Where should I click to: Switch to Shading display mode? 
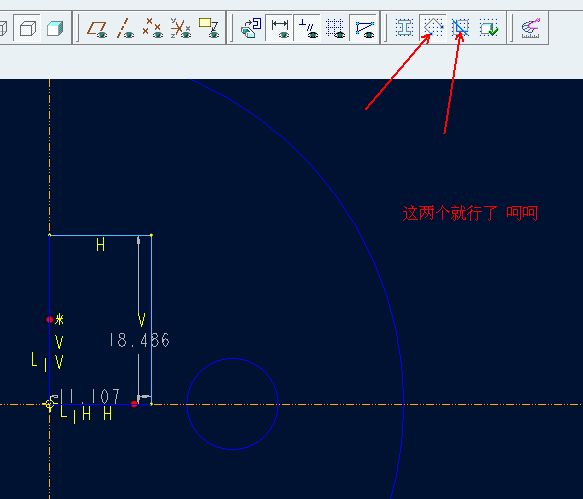[x=55, y=28]
